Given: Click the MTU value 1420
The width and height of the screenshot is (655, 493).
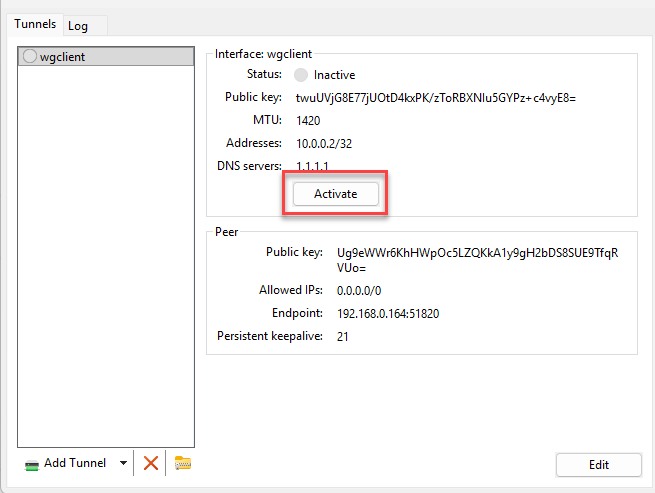Looking at the screenshot, I should (310, 121).
